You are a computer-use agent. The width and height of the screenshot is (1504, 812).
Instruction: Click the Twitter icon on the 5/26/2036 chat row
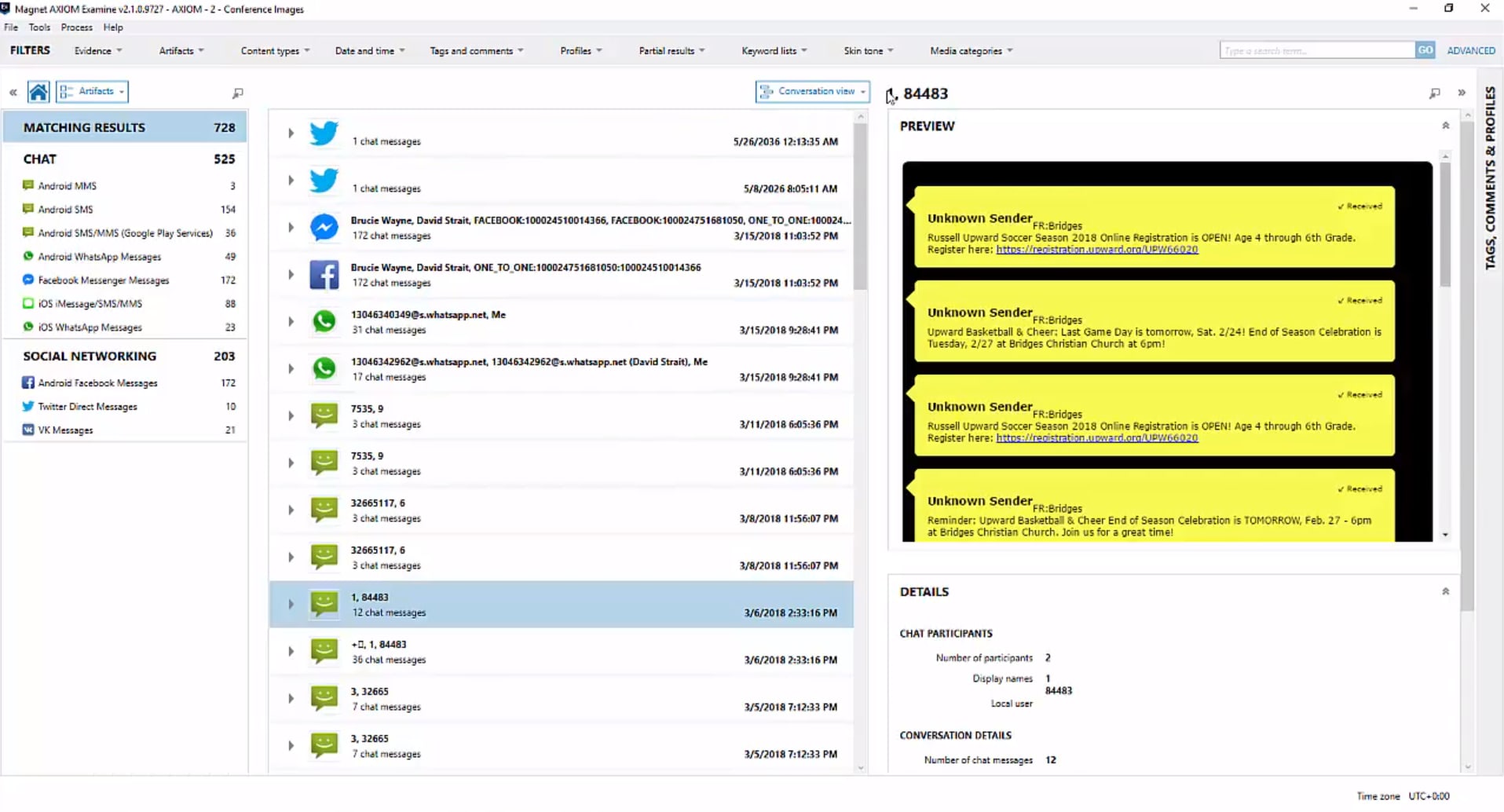[324, 134]
